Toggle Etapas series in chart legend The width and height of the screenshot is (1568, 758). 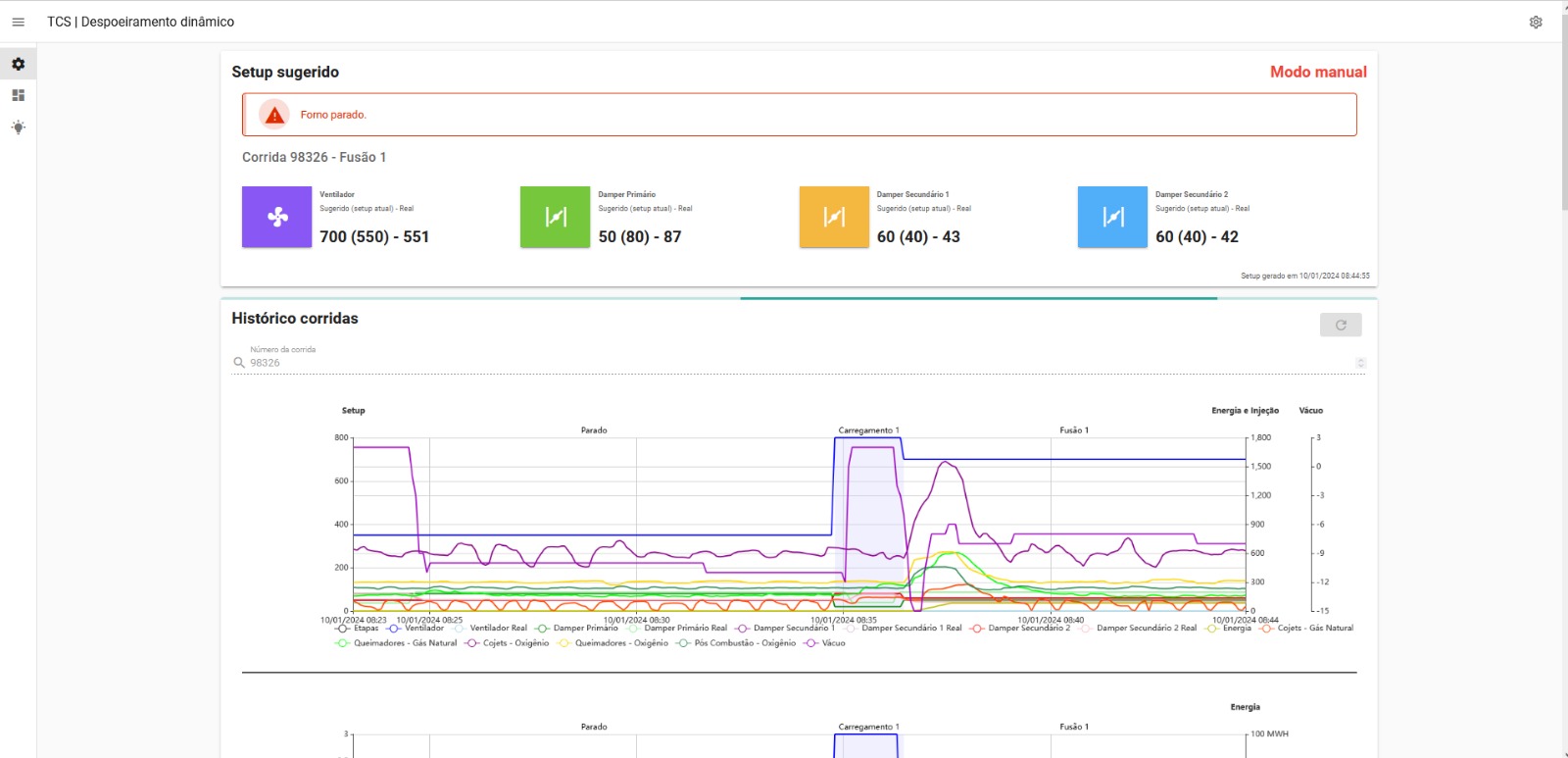(357, 629)
